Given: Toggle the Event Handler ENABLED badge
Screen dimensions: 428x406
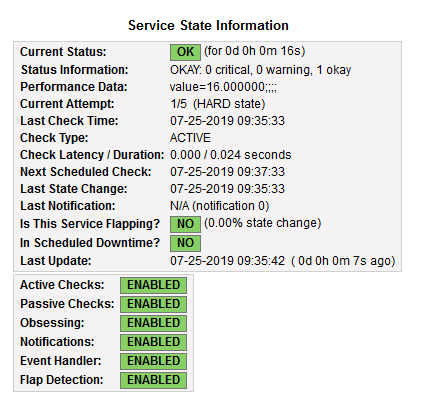Looking at the screenshot, I should 153,361.
